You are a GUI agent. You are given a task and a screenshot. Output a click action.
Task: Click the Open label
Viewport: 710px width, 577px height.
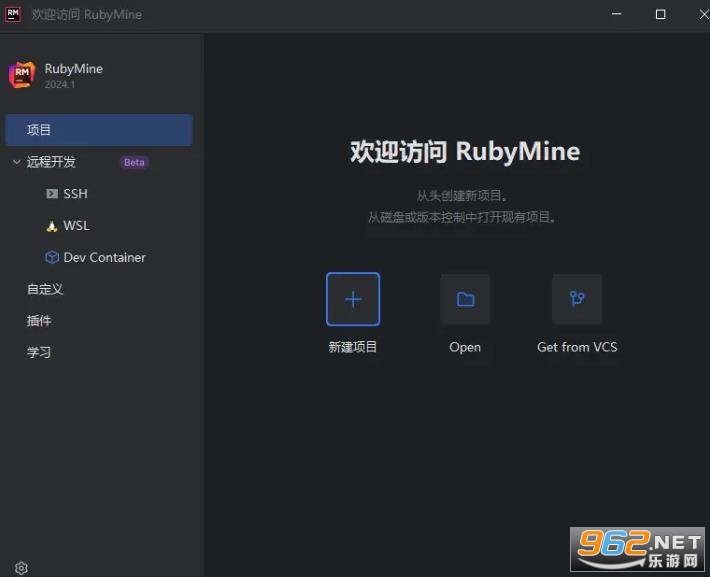465,347
